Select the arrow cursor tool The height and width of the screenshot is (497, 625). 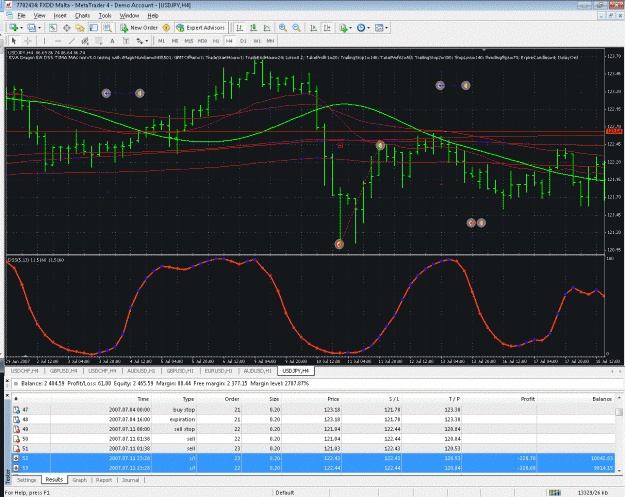click(14, 41)
